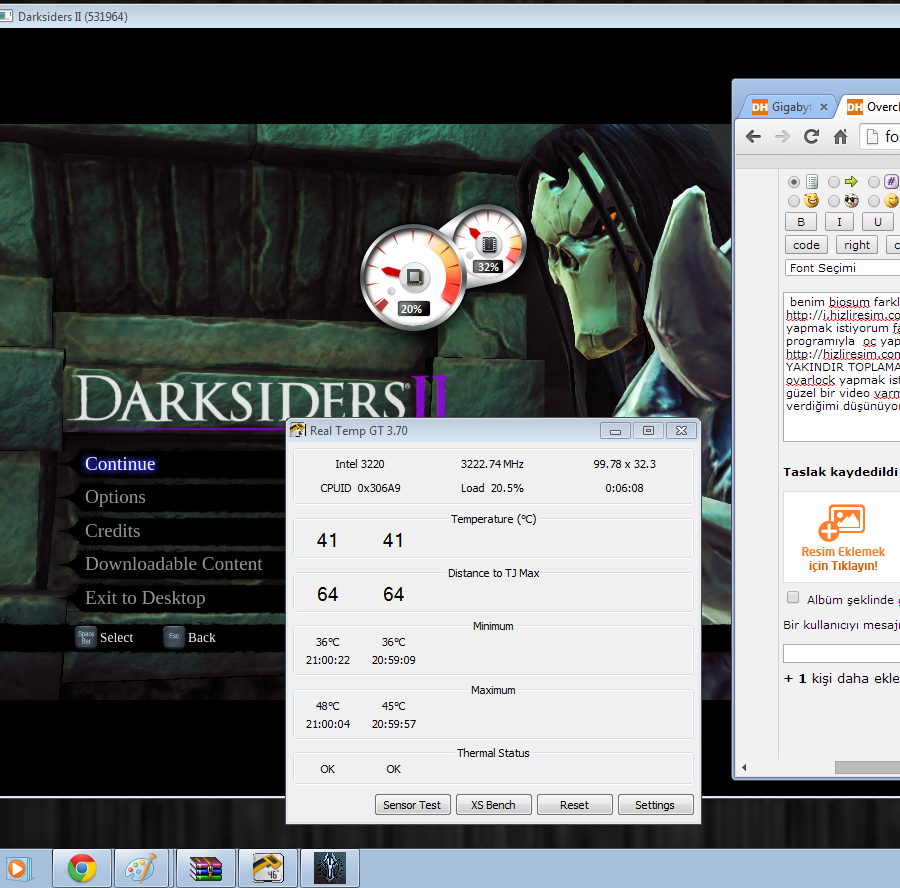Open Real Temp Settings
900x888 pixels.
click(655, 805)
